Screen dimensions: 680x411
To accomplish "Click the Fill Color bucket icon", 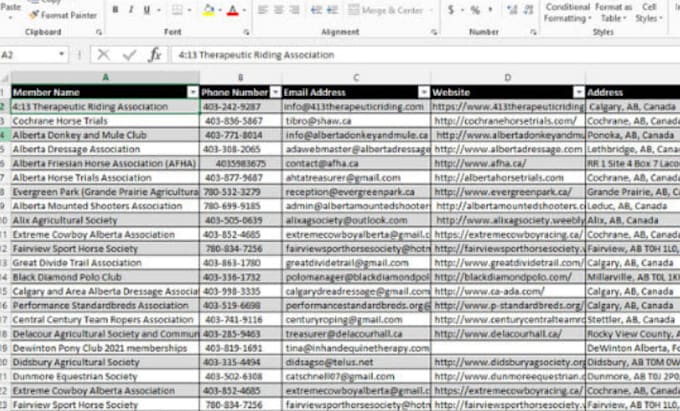I will (x=209, y=10).
